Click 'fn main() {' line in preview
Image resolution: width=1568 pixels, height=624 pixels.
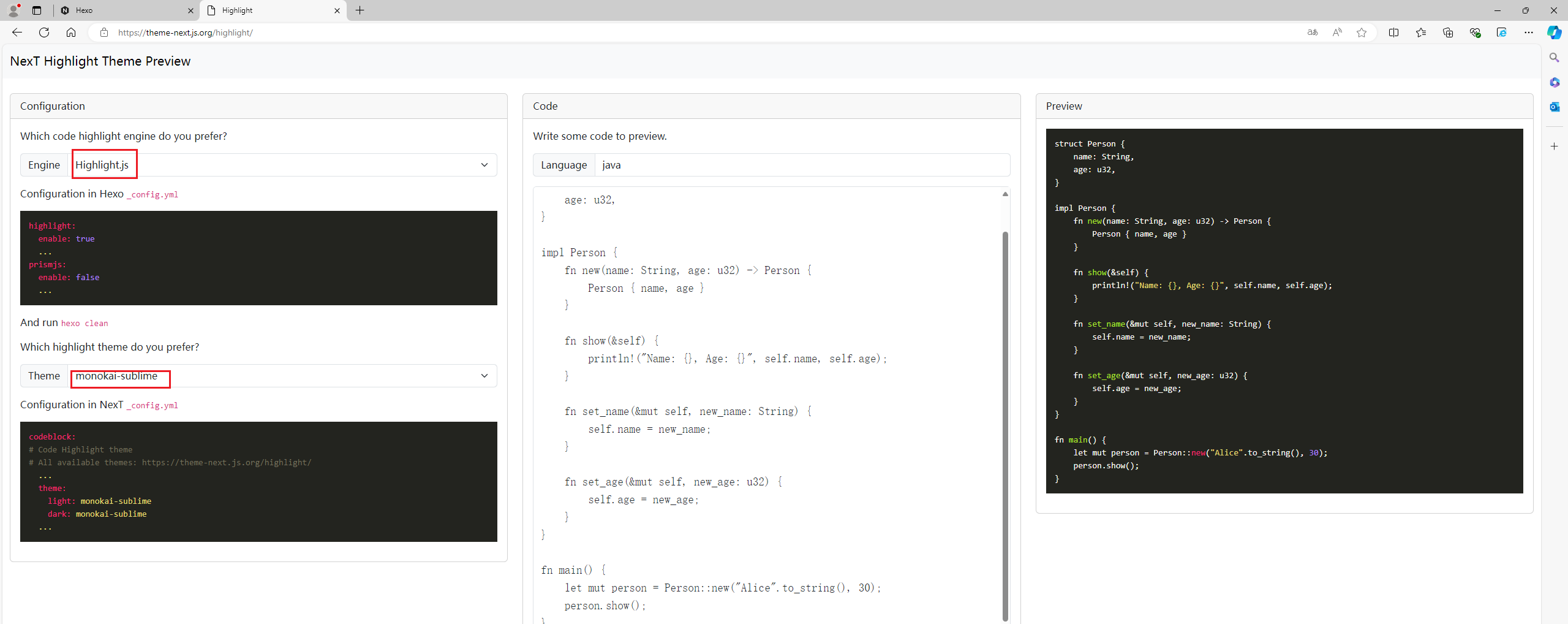1080,439
